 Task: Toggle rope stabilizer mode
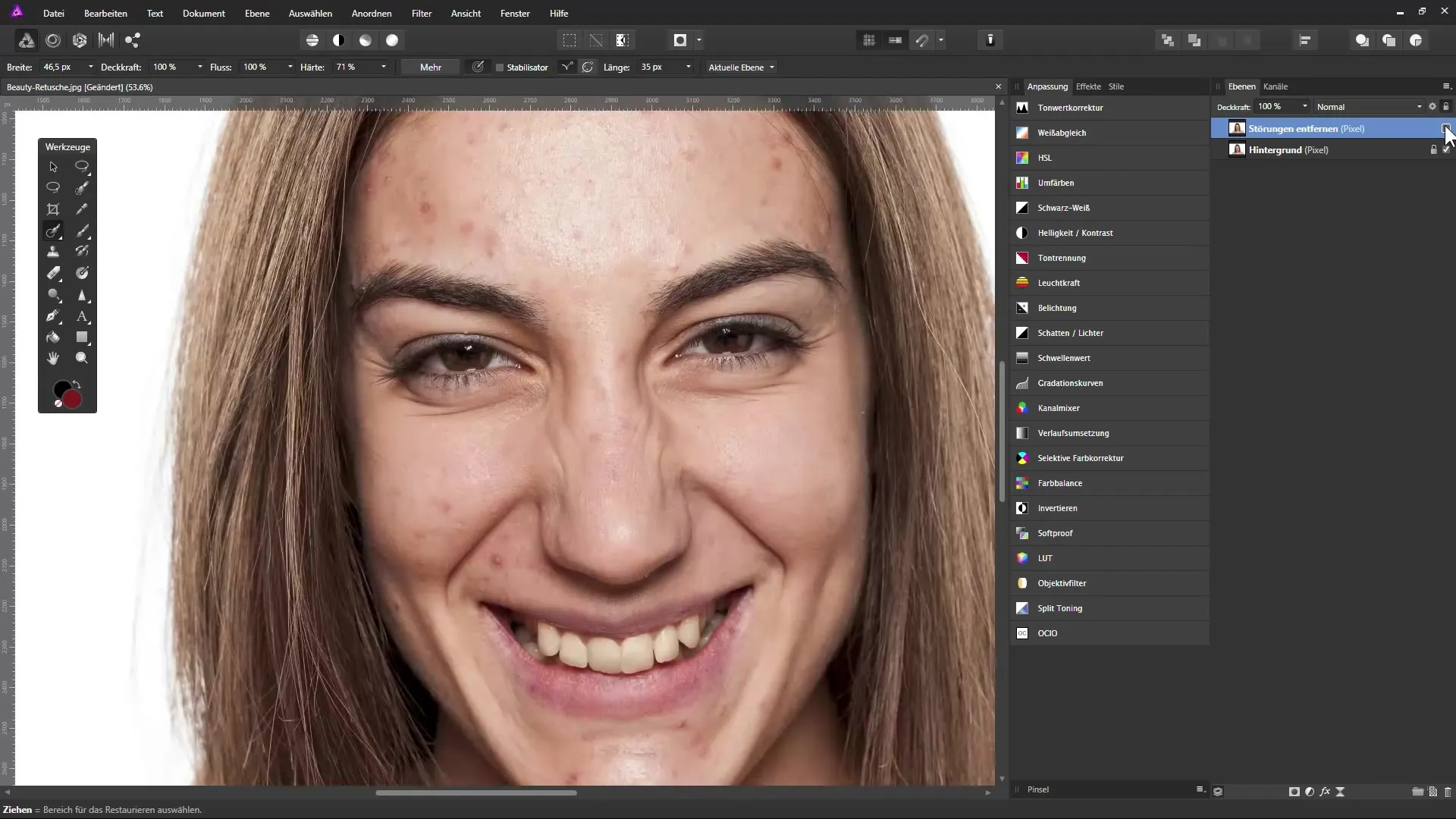pos(566,67)
